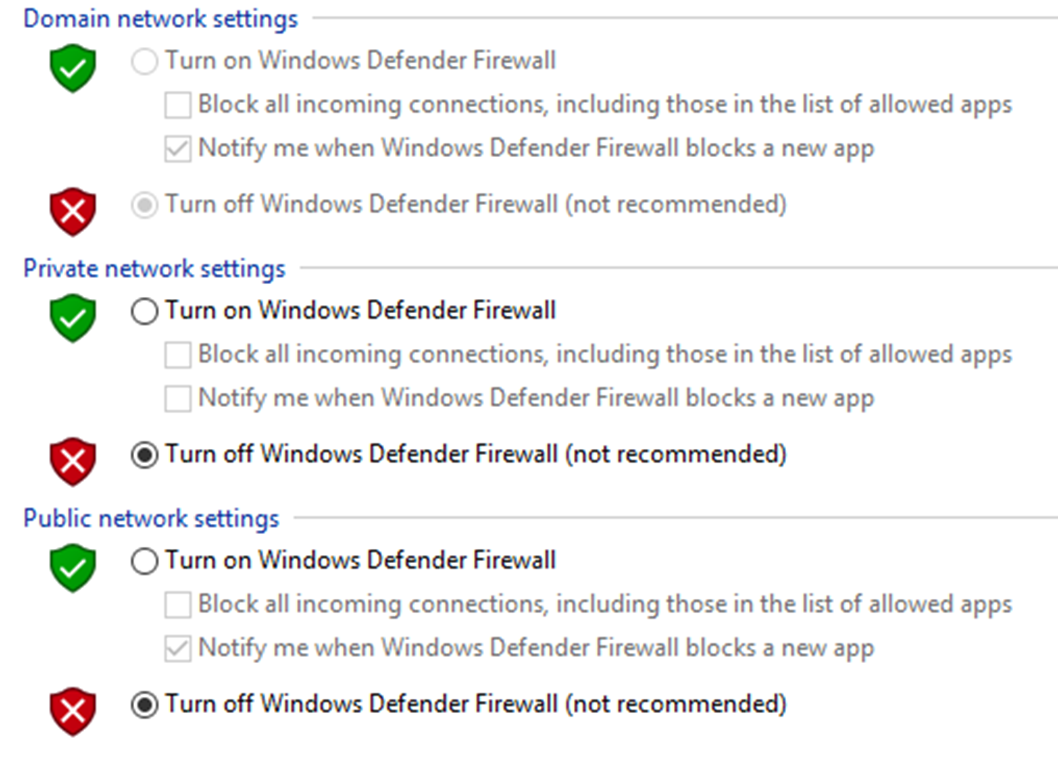Turn on Windows Defender Firewall for Public network
This screenshot has width=1058, height=758.
point(145,561)
